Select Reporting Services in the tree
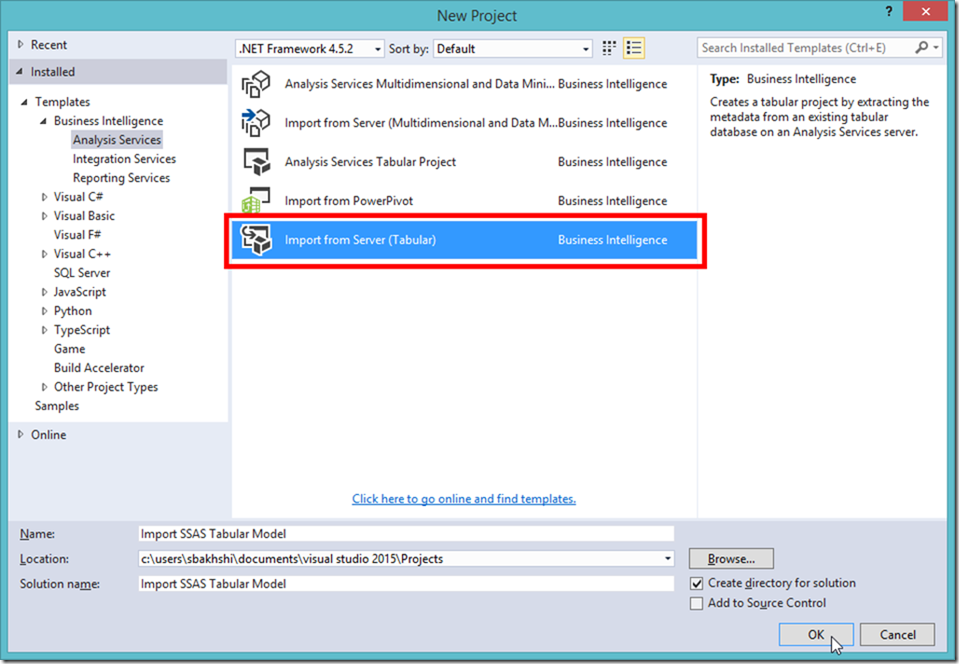Viewport: 959px width, 664px height. [121, 178]
